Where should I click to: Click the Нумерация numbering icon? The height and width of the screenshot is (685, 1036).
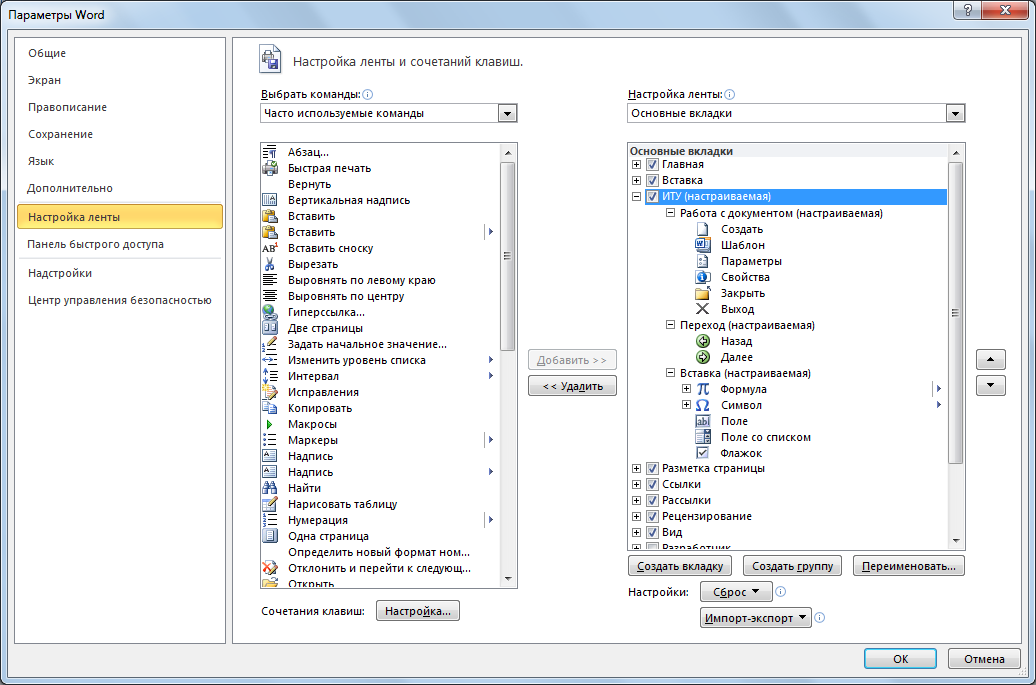(270, 520)
